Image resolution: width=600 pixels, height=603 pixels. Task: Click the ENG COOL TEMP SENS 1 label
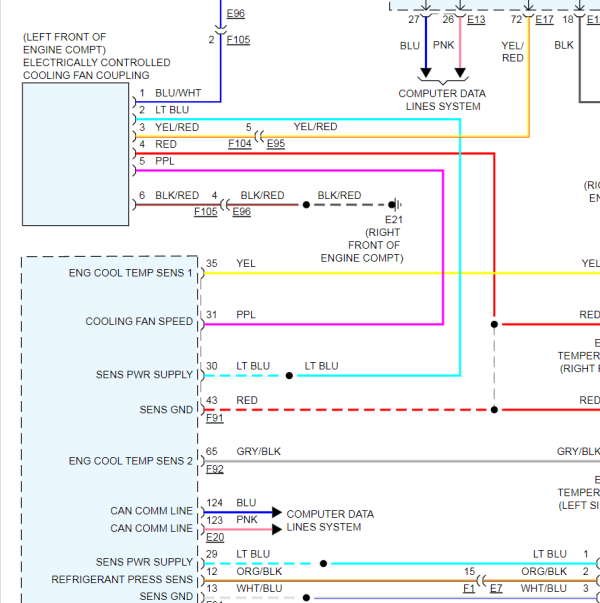pyautogui.click(x=130, y=273)
